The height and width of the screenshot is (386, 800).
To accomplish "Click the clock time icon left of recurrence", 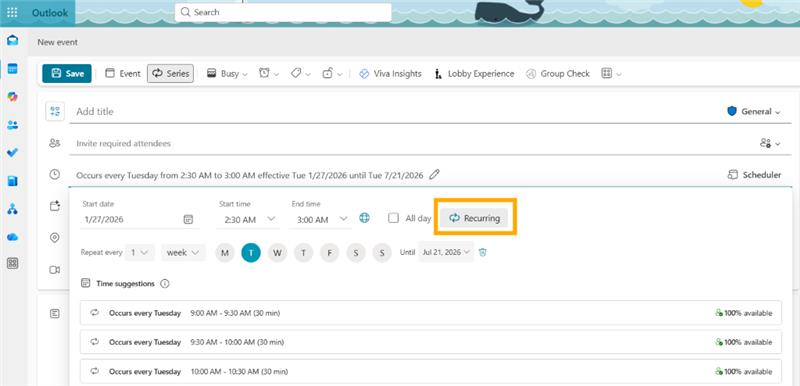I will pos(55,175).
